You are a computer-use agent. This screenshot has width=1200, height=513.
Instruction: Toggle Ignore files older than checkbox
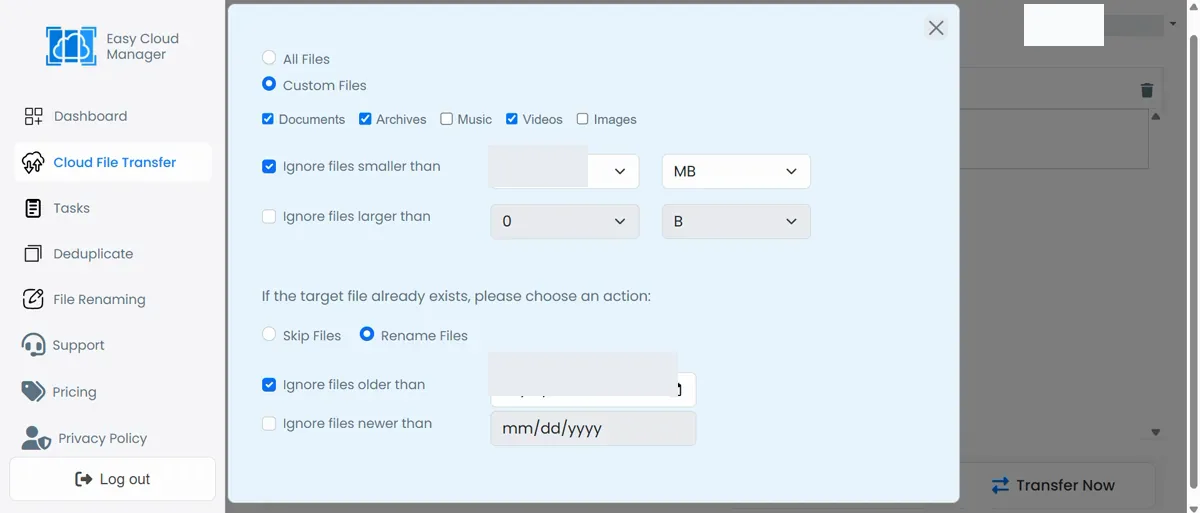(269, 384)
